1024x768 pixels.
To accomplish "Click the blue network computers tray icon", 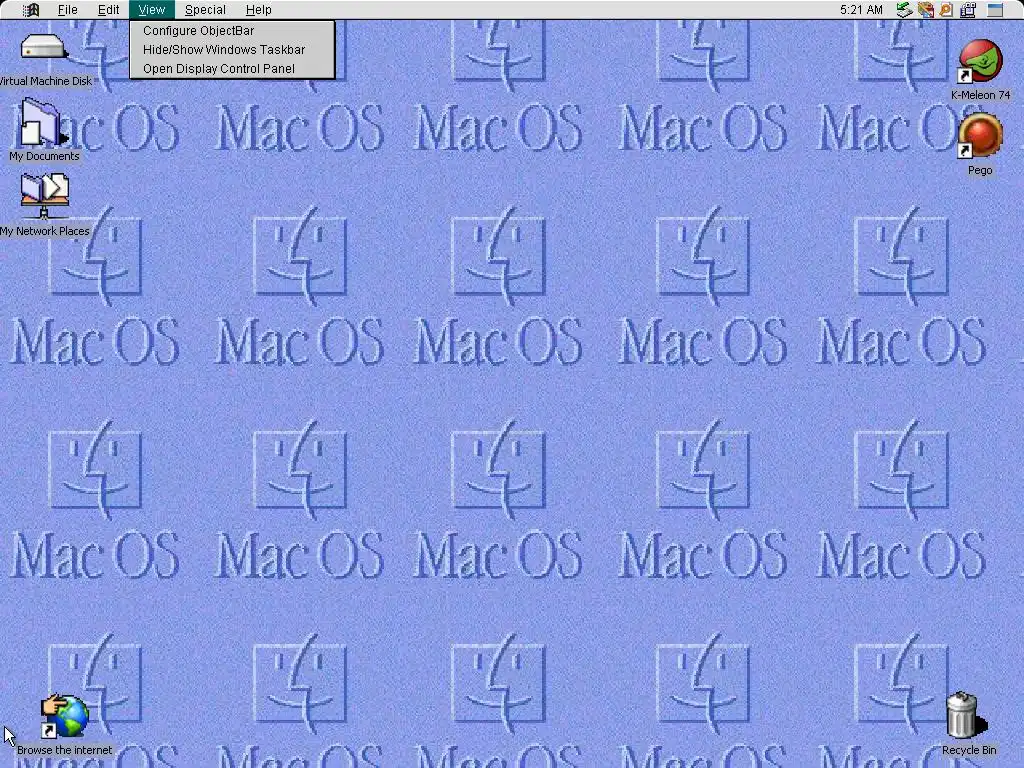I will click(x=968, y=10).
